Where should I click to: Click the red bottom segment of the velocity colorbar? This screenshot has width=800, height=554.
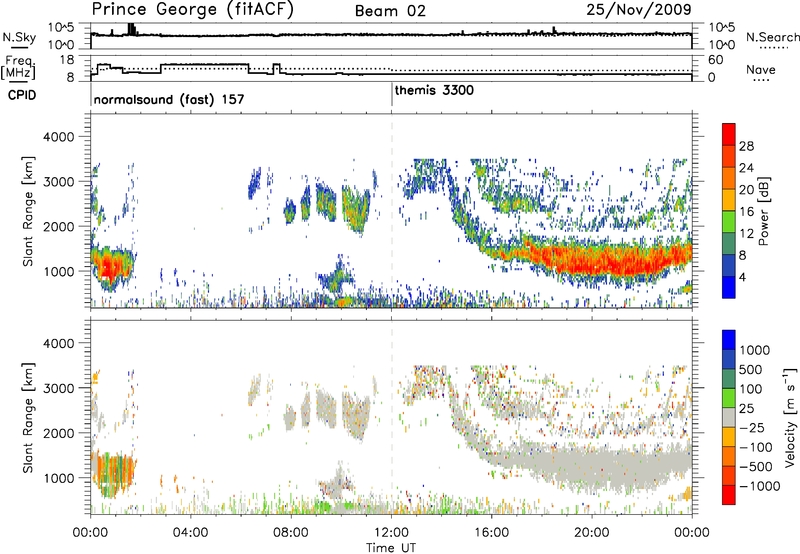[x=729, y=495]
